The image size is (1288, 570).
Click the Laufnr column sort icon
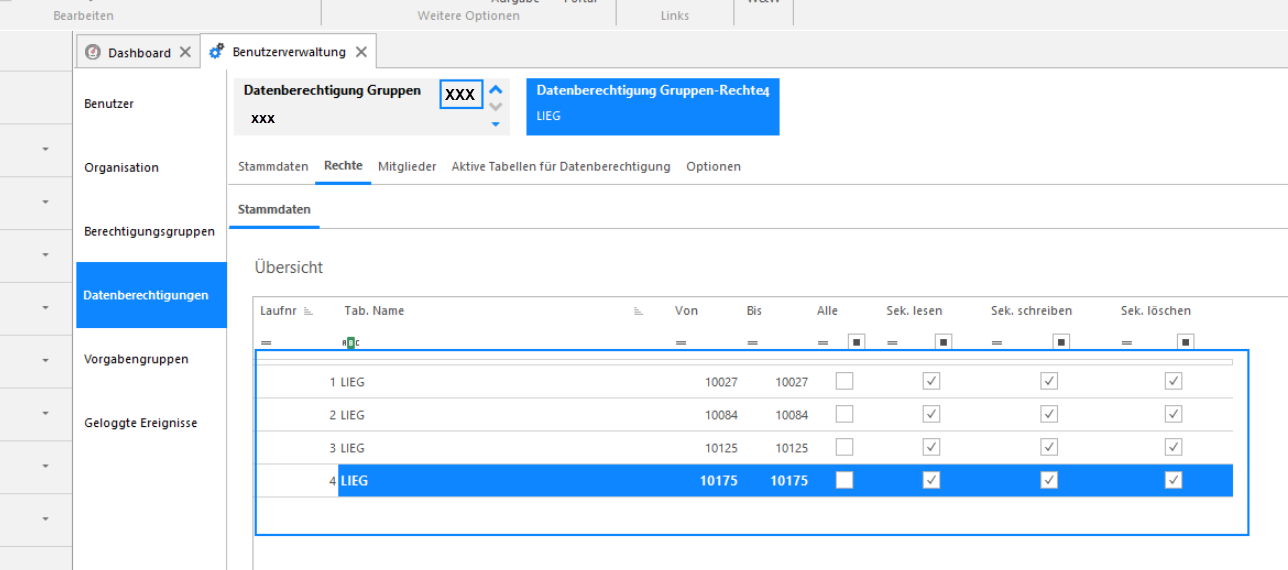tap(308, 312)
